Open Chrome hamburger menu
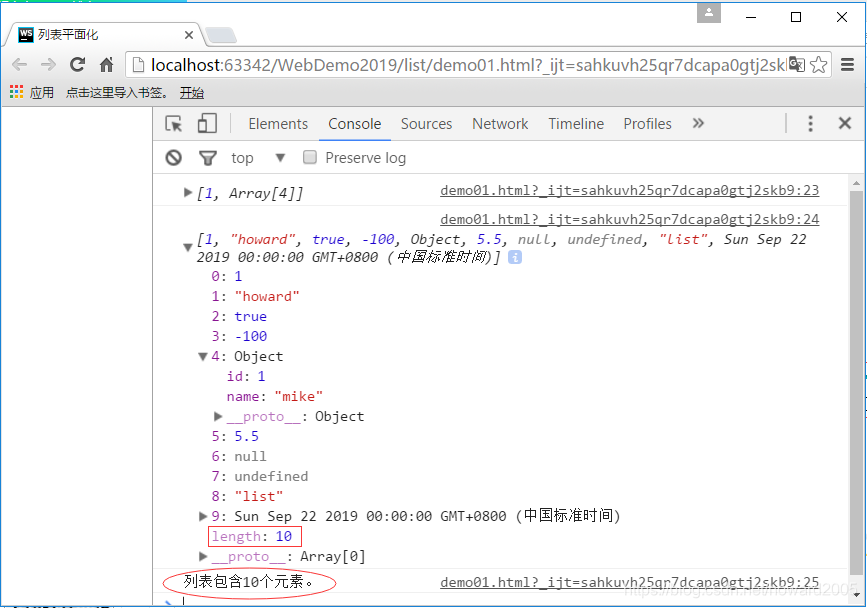The image size is (867, 608). pyautogui.click(x=848, y=65)
